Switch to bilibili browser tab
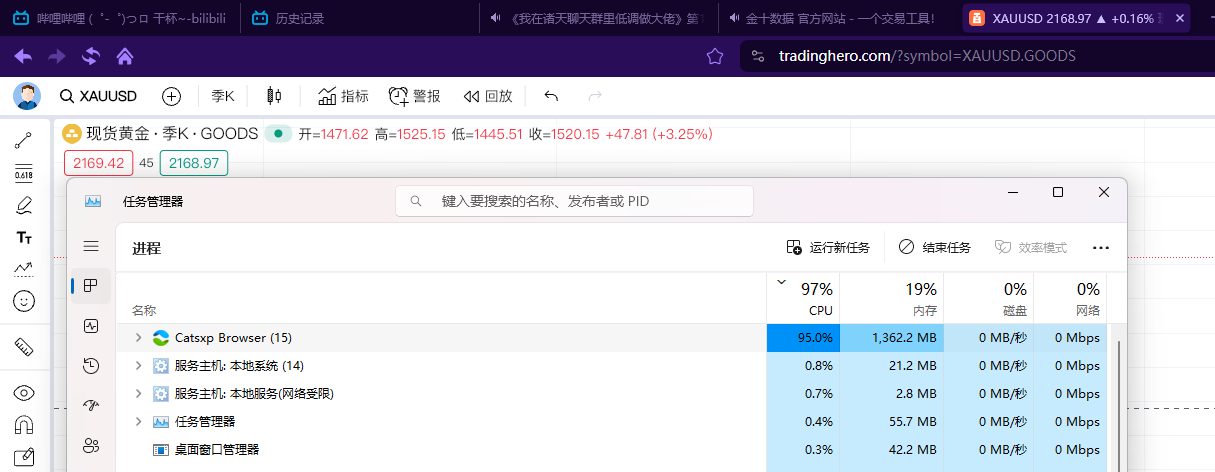1215x472 pixels. [120, 18]
